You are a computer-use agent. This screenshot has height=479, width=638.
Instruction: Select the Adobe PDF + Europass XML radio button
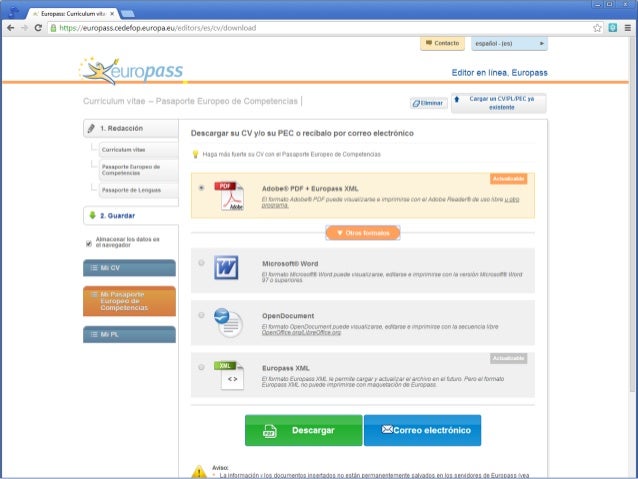(x=201, y=188)
